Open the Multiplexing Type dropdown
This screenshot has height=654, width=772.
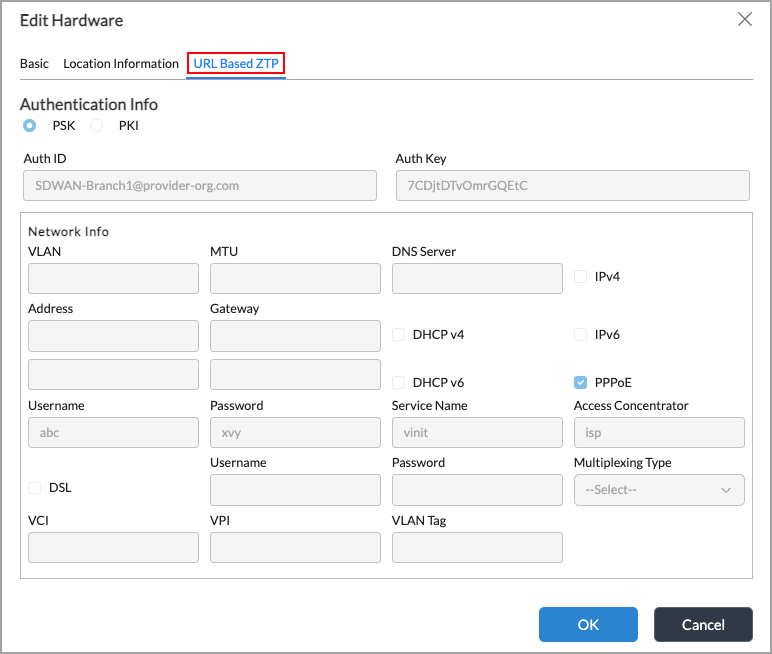[x=659, y=490]
